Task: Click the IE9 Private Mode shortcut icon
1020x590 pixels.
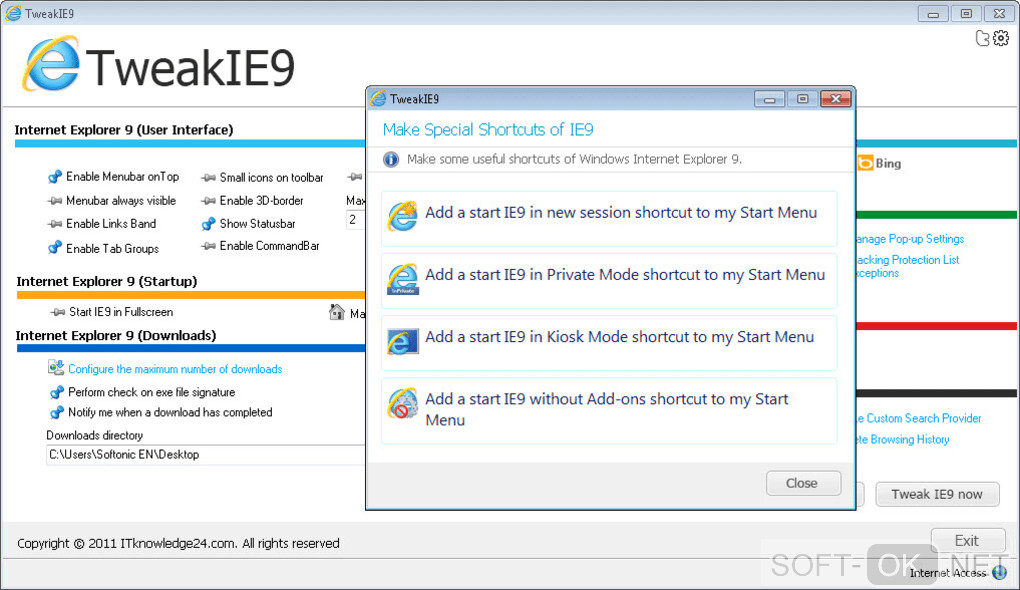Action: tap(402, 278)
